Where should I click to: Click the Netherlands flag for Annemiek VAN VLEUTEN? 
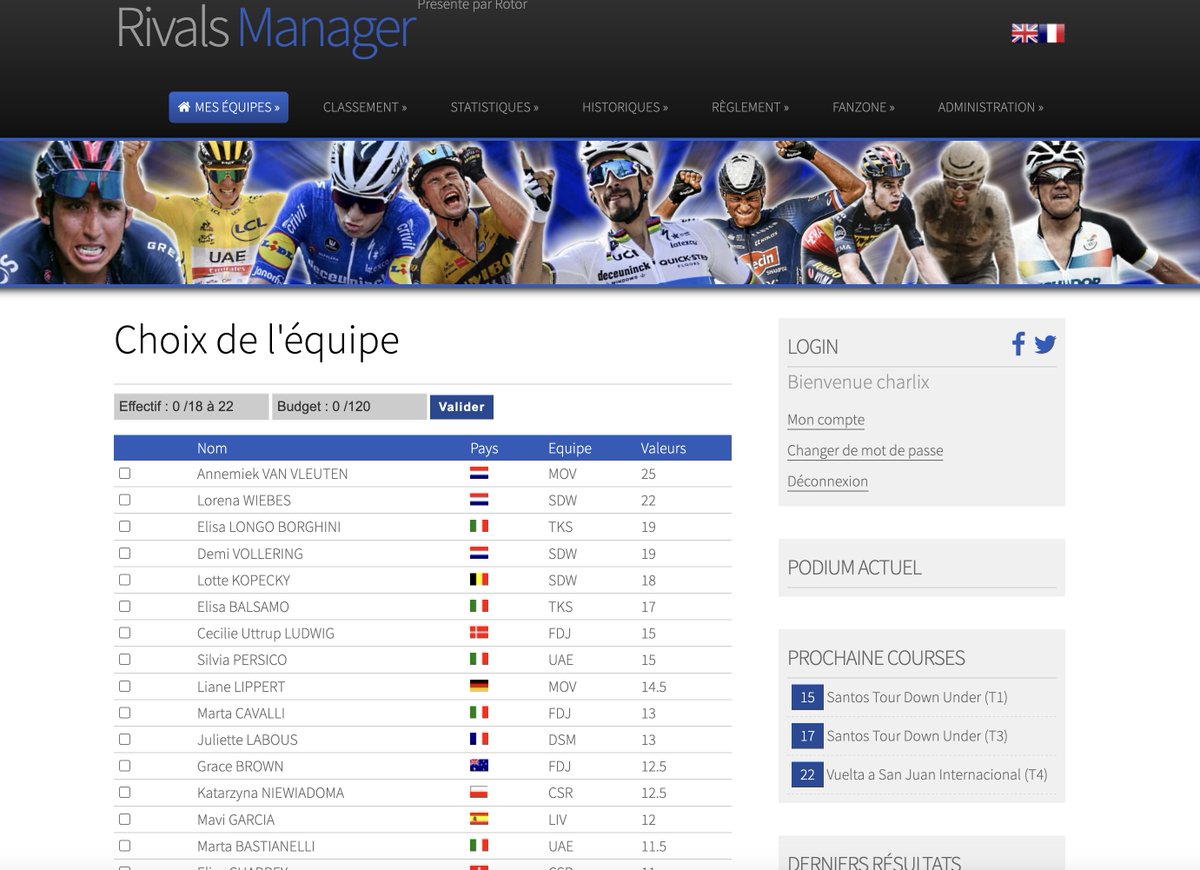pyautogui.click(x=479, y=473)
